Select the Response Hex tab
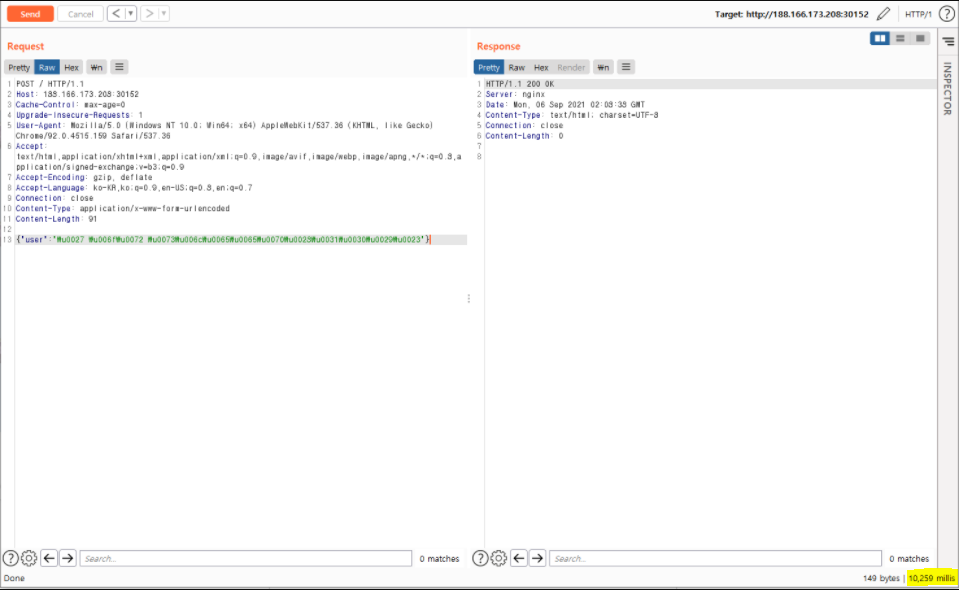Viewport: 959px width, 590px height. (x=541, y=67)
